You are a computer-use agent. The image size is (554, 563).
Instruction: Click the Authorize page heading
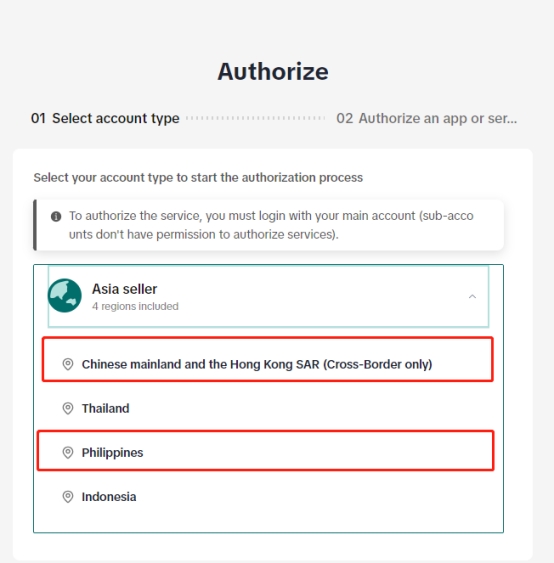click(x=273, y=71)
